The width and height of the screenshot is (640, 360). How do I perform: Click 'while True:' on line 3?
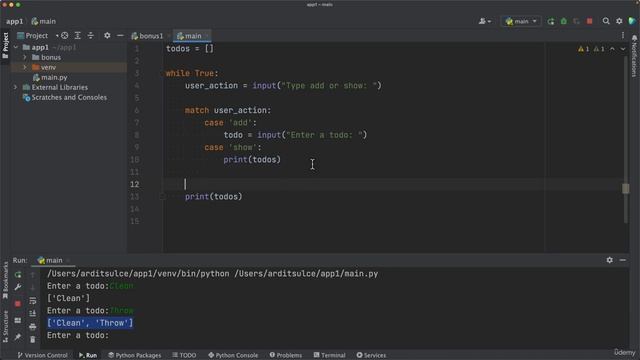pyautogui.click(x=192, y=73)
